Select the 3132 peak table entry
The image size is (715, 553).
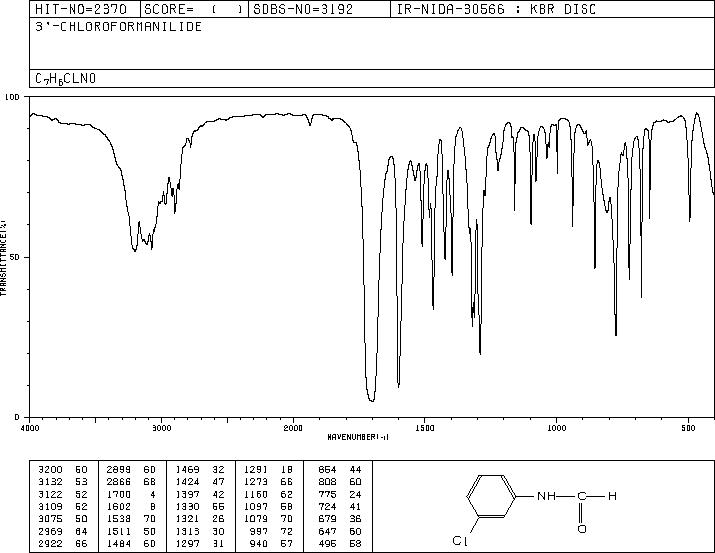pos(63,482)
